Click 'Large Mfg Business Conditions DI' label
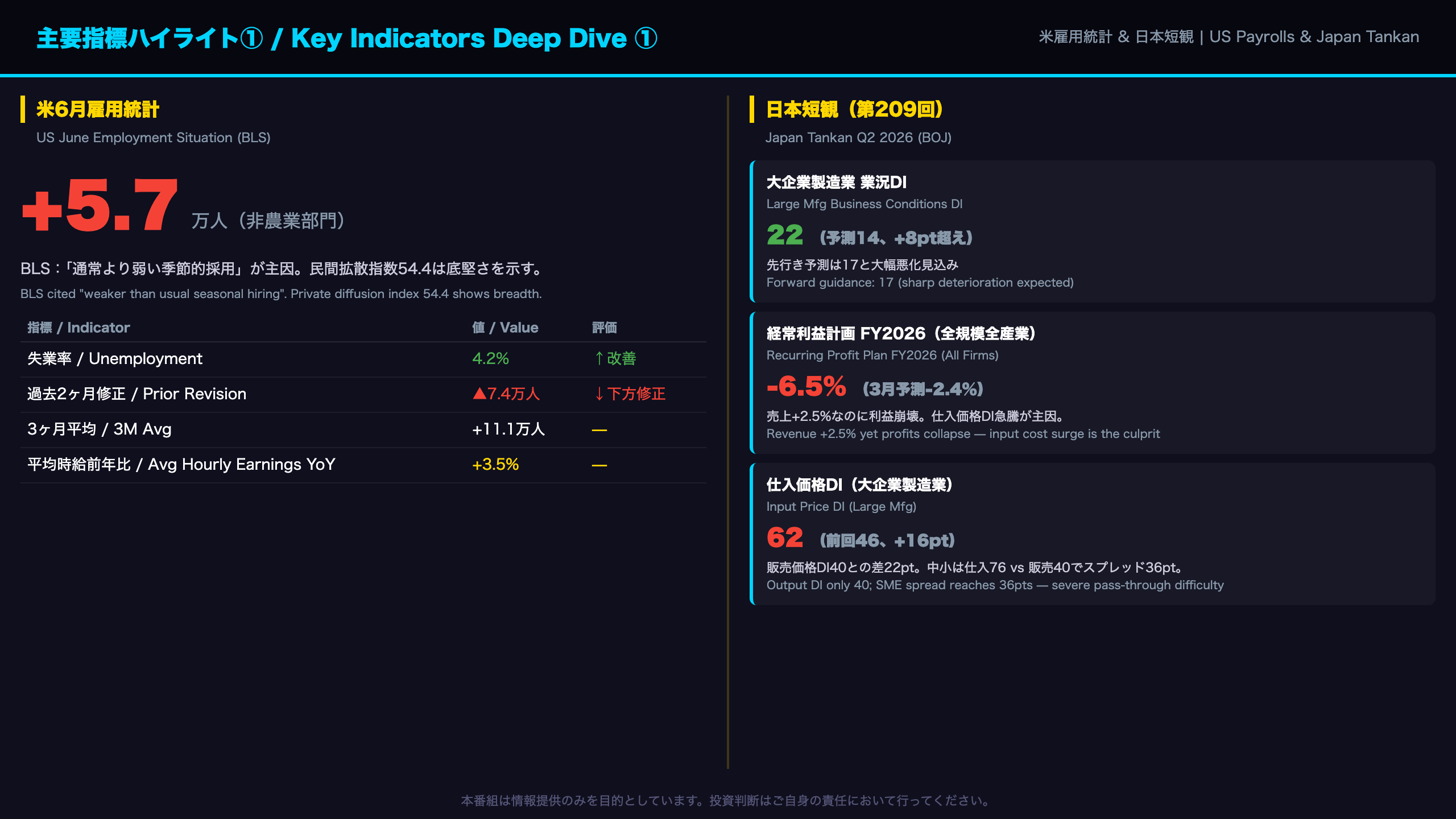This screenshot has height=819, width=1456. (864, 204)
